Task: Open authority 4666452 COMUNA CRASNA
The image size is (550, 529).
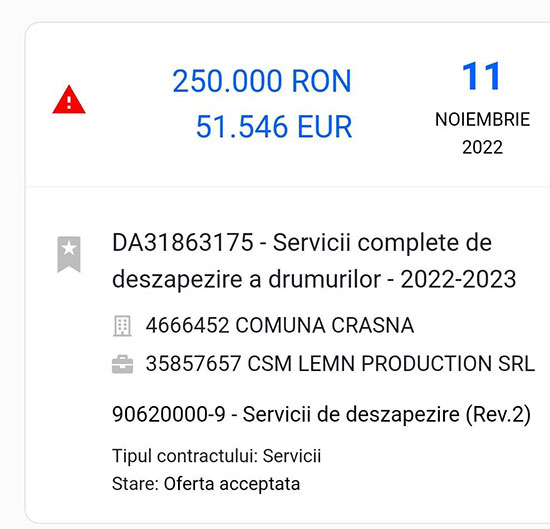Action: pos(280,325)
